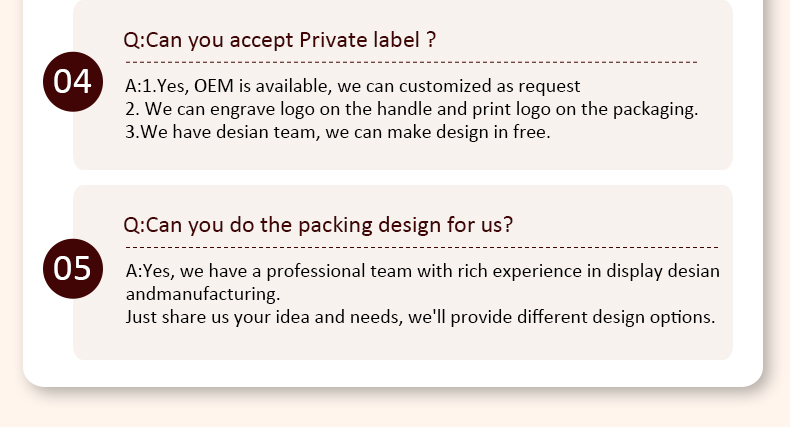
Task: Click the words 'packing design' in the question
Action: click(364, 225)
